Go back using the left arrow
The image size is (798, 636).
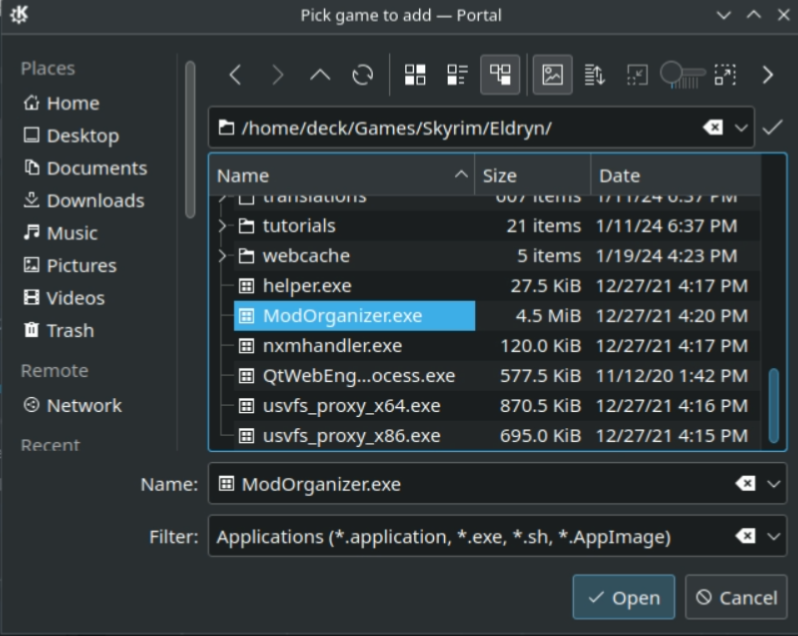pyautogui.click(x=235, y=75)
